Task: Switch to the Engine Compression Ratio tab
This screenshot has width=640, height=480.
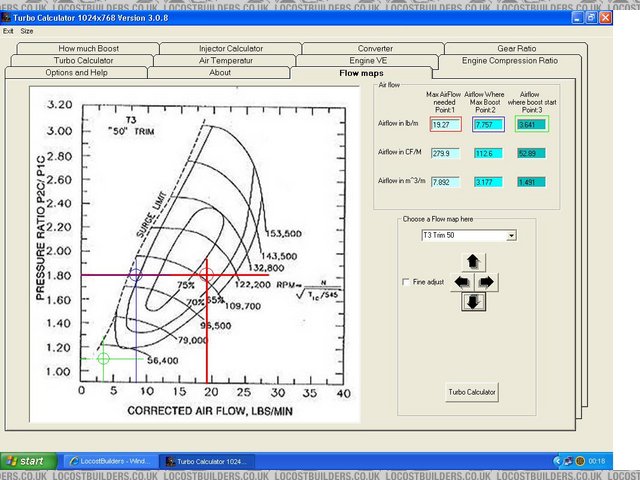Action: [x=510, y=60]
